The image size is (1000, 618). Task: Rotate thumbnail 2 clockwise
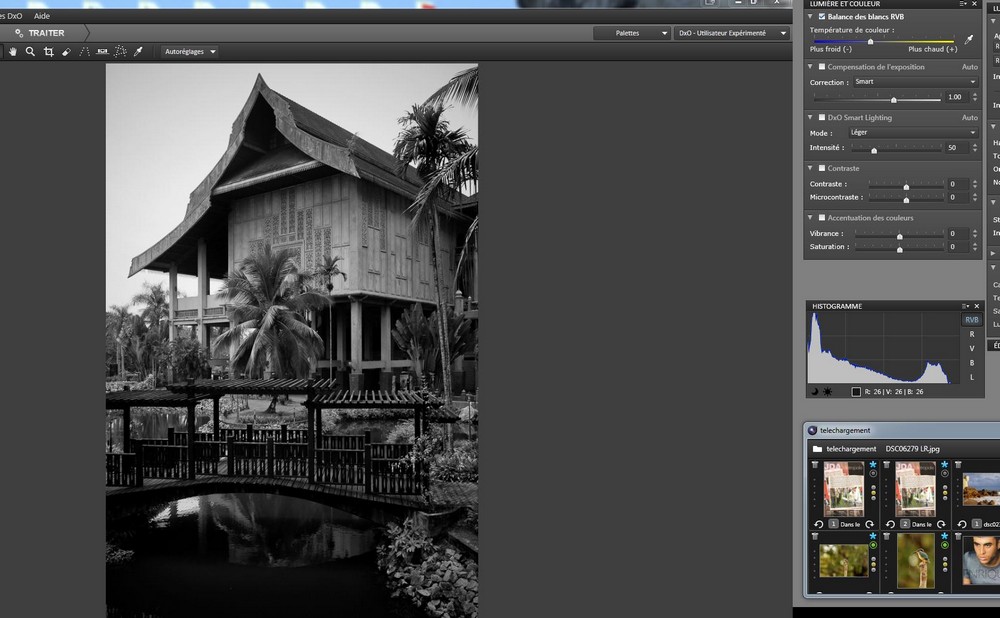[941, 524]
